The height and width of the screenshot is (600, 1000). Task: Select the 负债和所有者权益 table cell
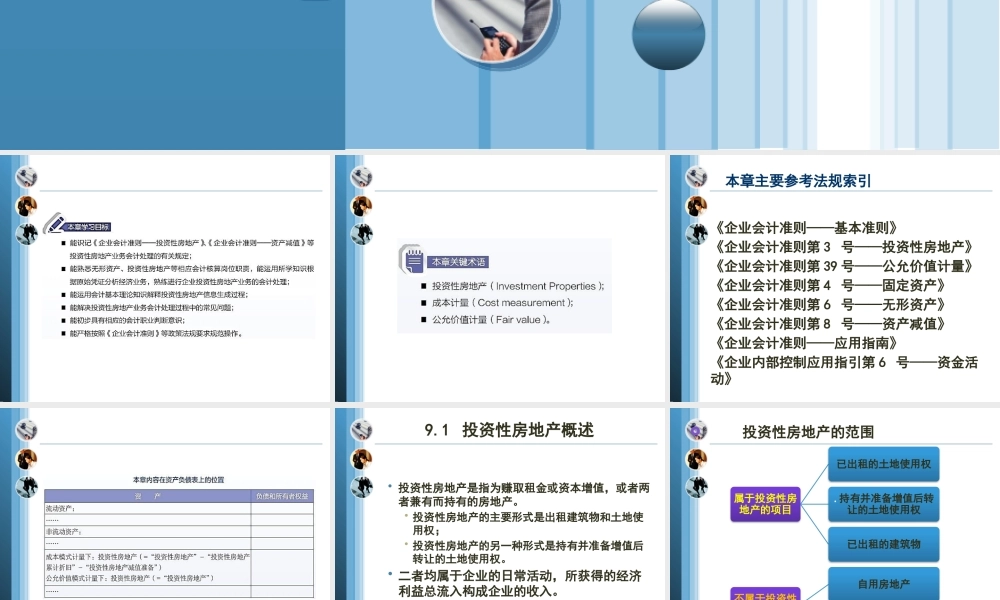coord(282,493)
